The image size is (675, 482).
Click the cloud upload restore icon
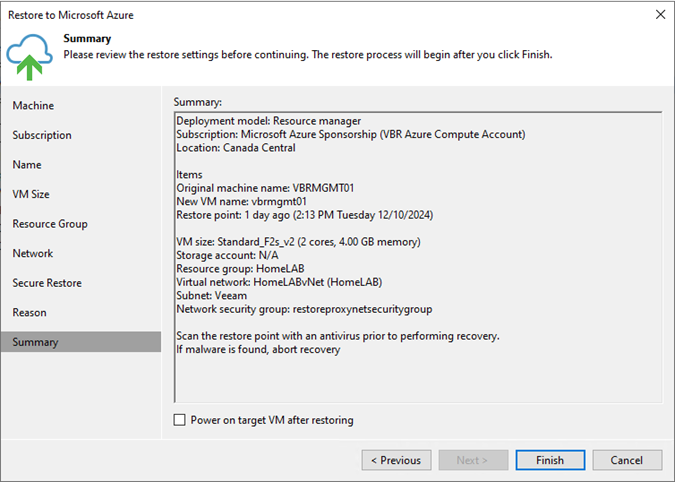pyautogui.click(x=29, y=57)
